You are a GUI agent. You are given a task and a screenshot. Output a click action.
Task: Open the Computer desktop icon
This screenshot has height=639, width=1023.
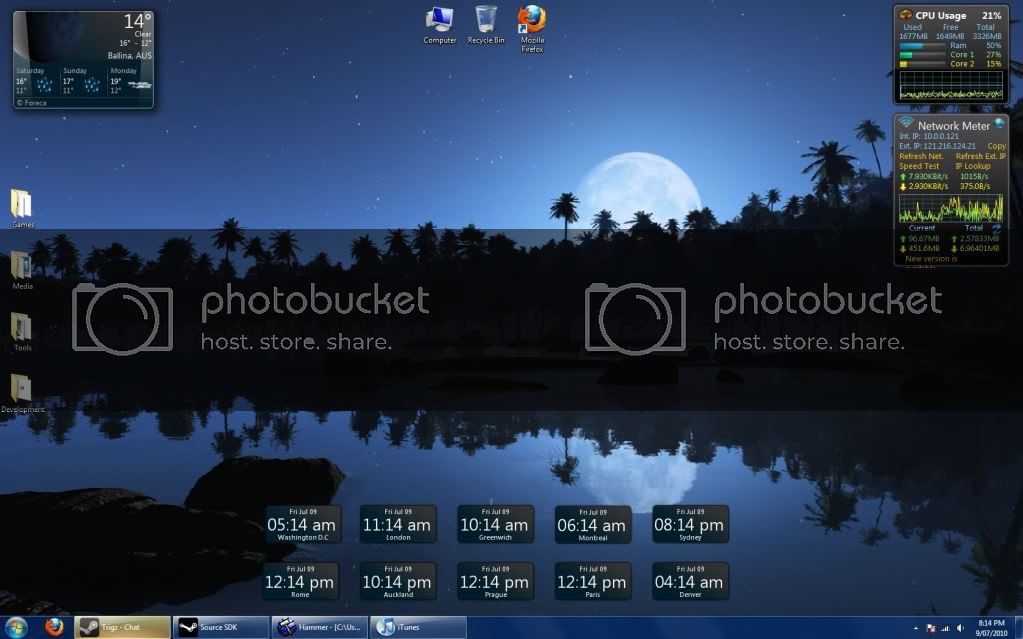439,20
